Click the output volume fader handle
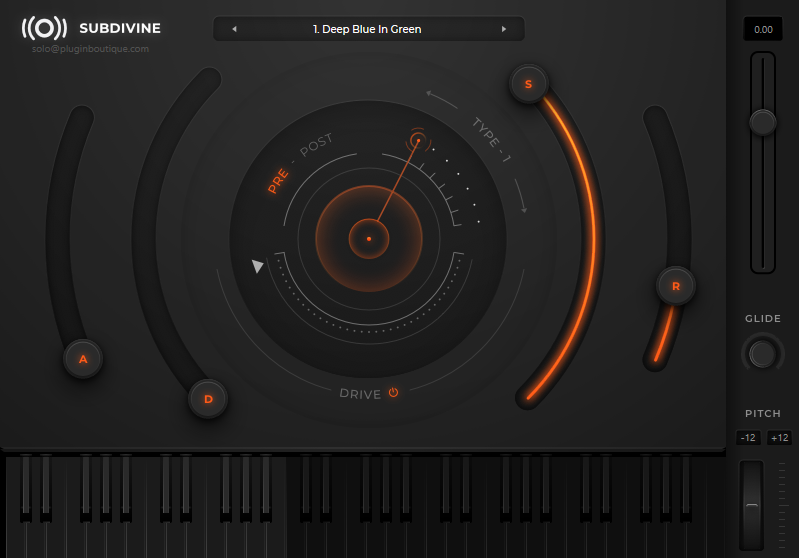Screen dimensions: 799x558 coord(763,122)
